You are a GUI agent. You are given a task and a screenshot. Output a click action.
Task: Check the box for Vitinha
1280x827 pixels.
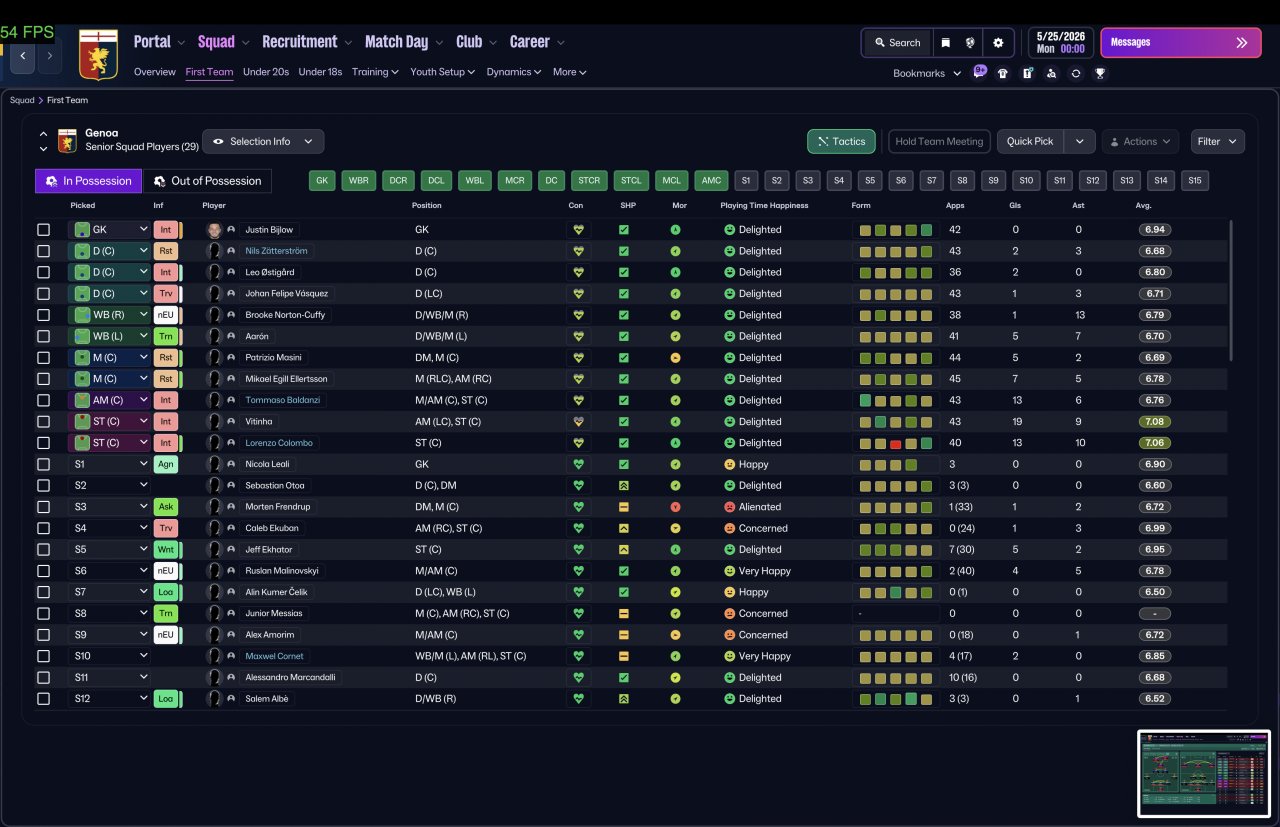(43, 422)
